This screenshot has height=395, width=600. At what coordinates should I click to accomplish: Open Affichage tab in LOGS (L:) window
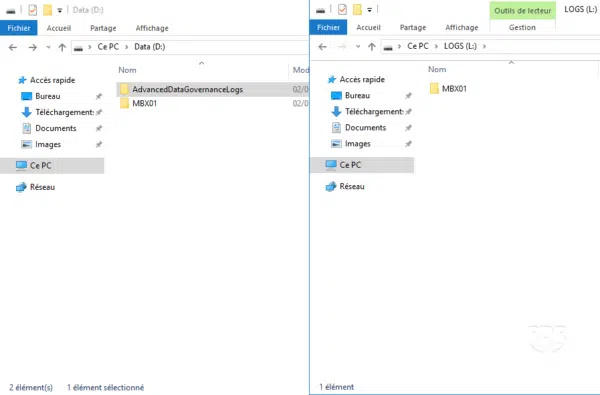pos(461,27)
